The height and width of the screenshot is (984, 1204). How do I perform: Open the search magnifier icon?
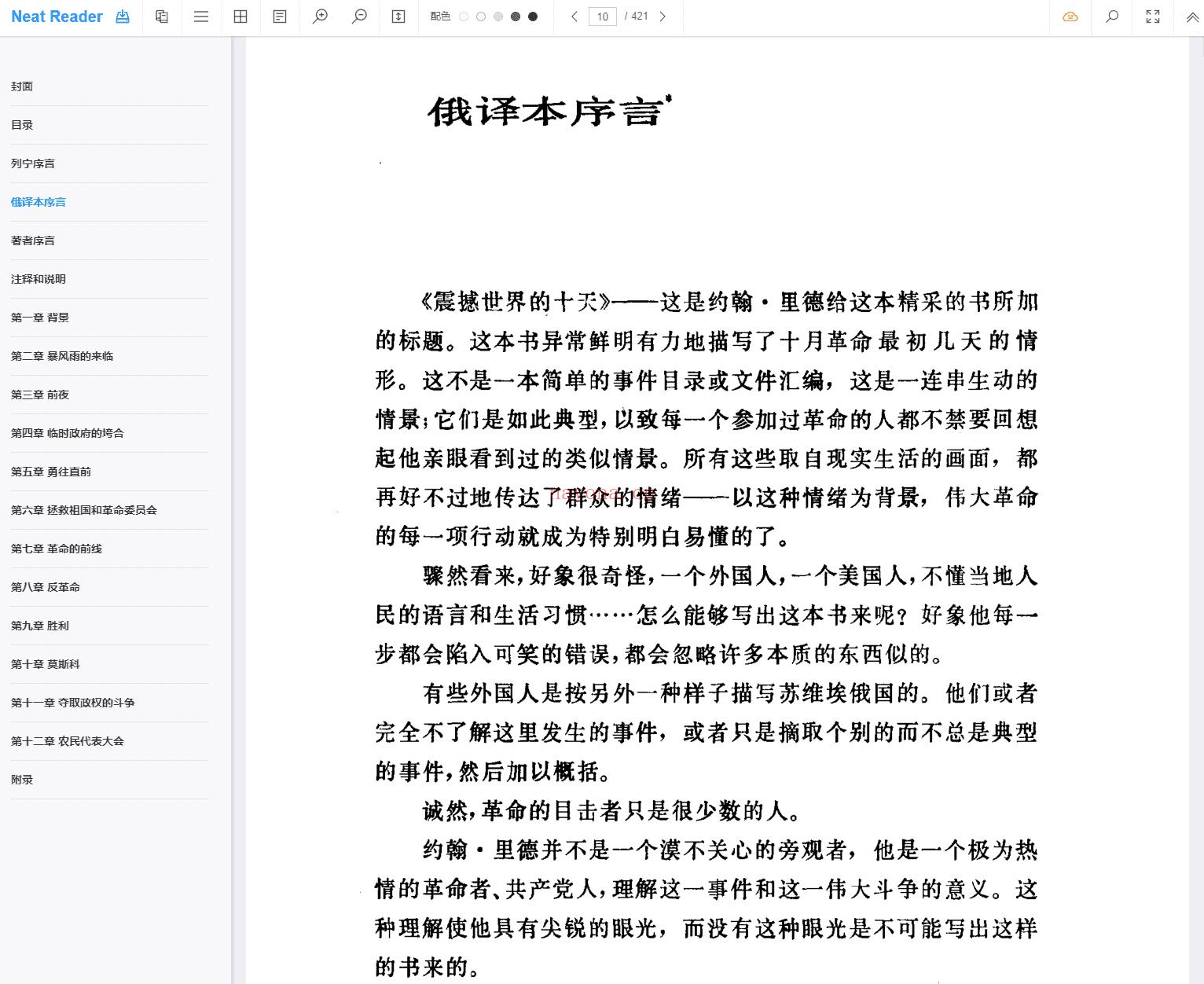pos(1112,17)
